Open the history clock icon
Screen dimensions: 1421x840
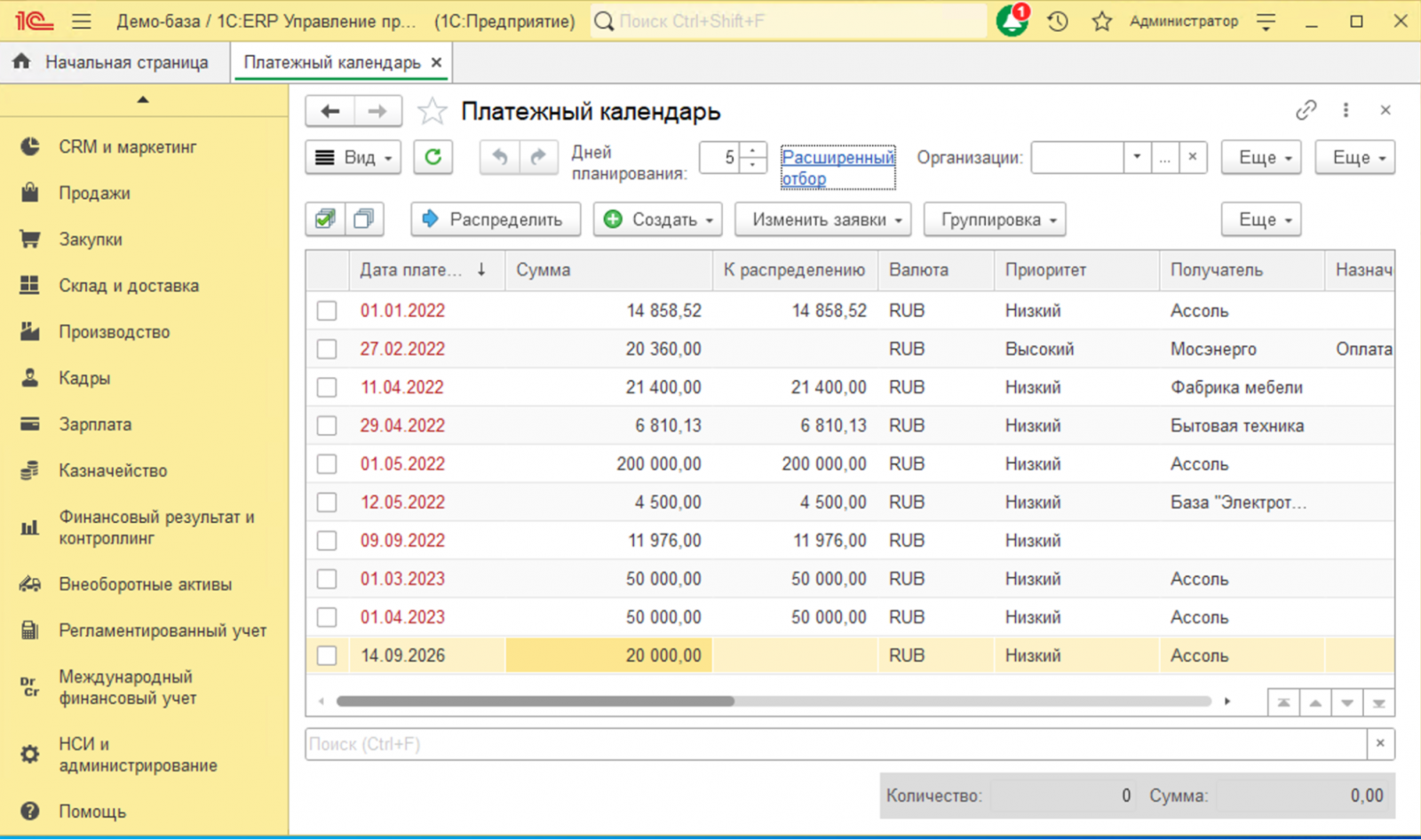1057,21
